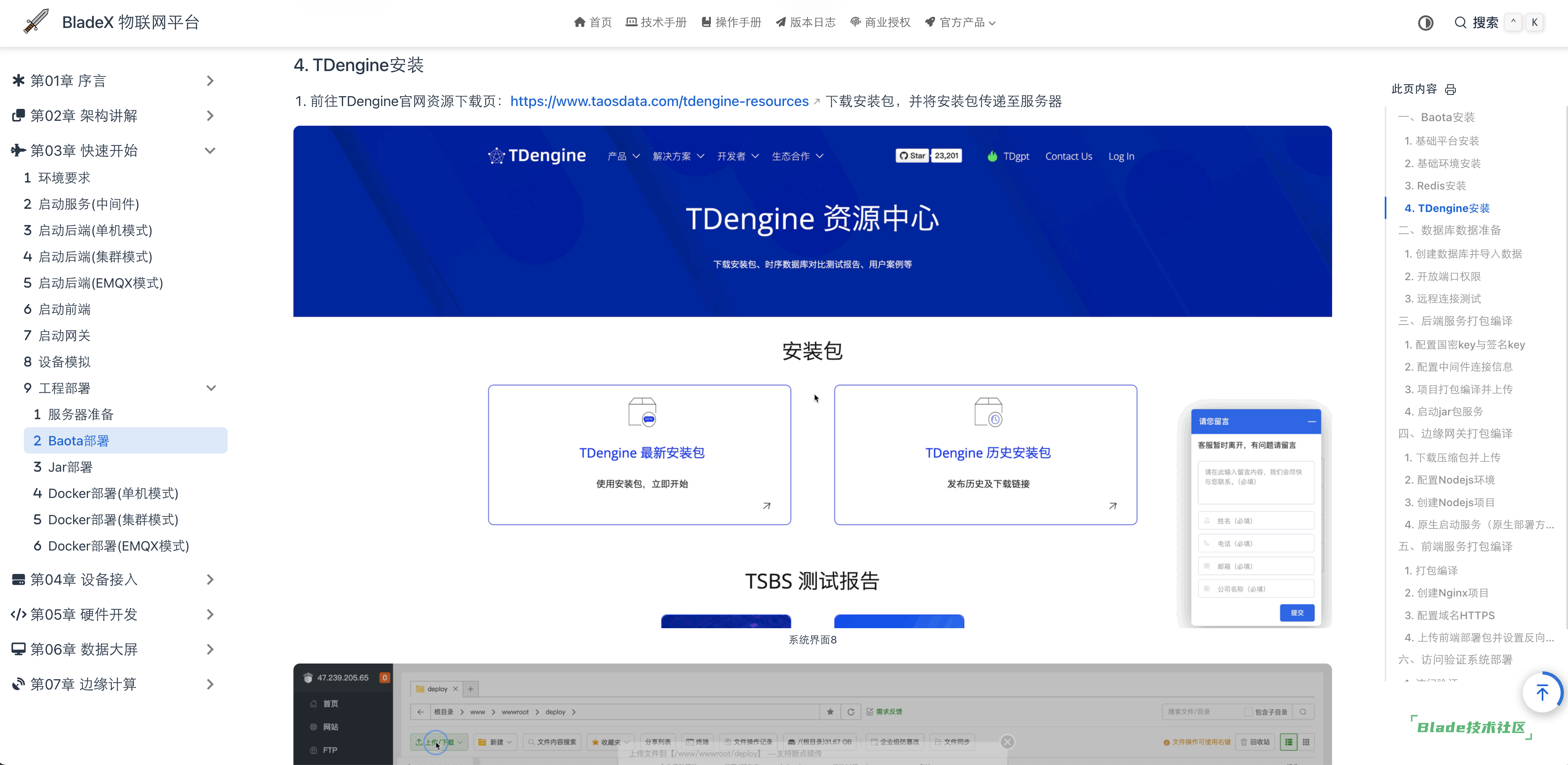The width and height of the screenshot is (1568, 765).
Task: Expand 第05章 硬件开发 chapter
Action: tap(114, 614)
